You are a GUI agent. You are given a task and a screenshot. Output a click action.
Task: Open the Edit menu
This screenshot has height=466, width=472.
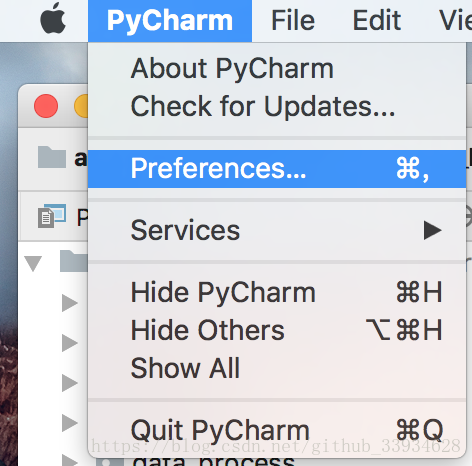pyautogui.click(x=377, y=21)
